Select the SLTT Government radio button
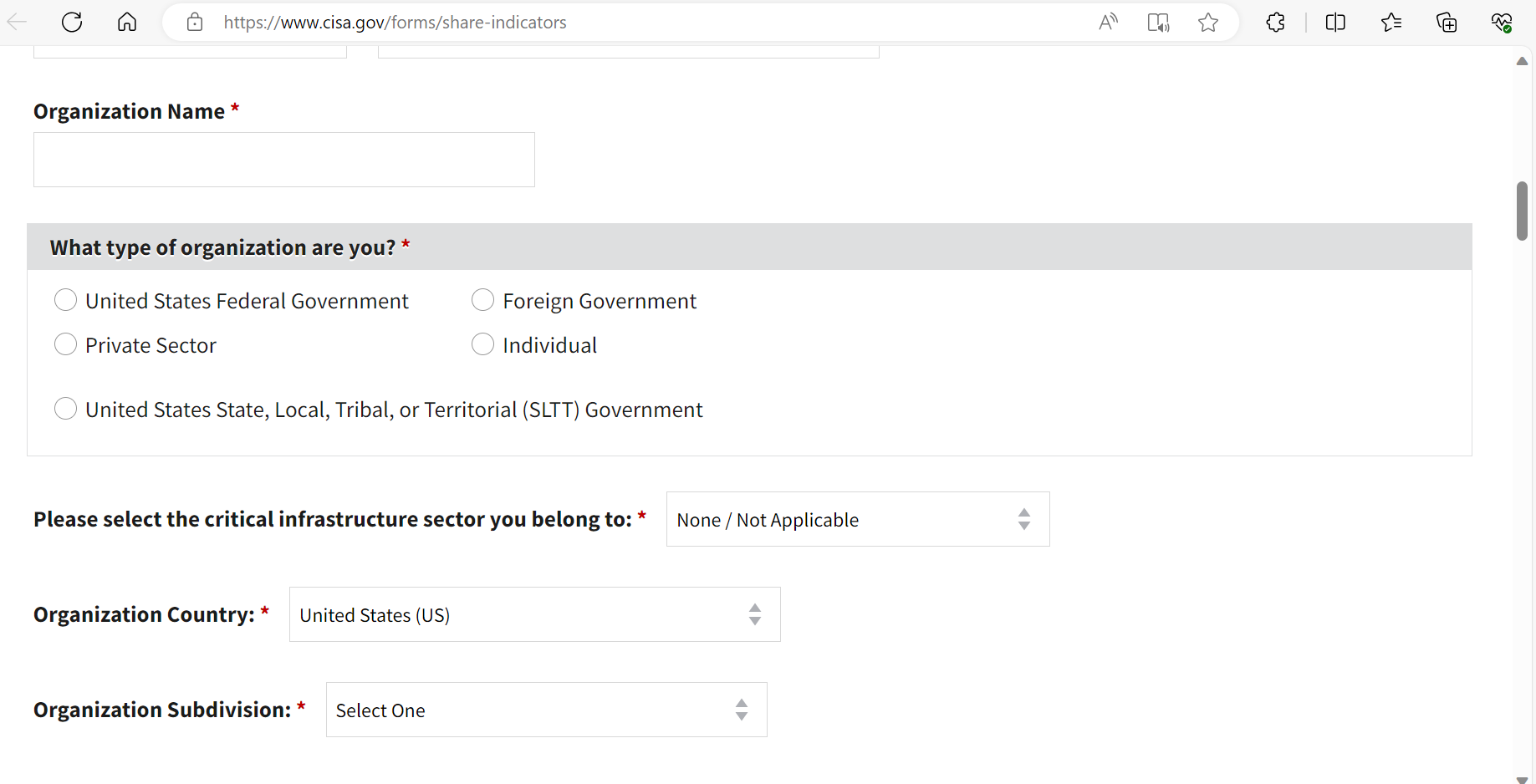Viewport: 1536px width, 784px height. click(x=66, y=409)
